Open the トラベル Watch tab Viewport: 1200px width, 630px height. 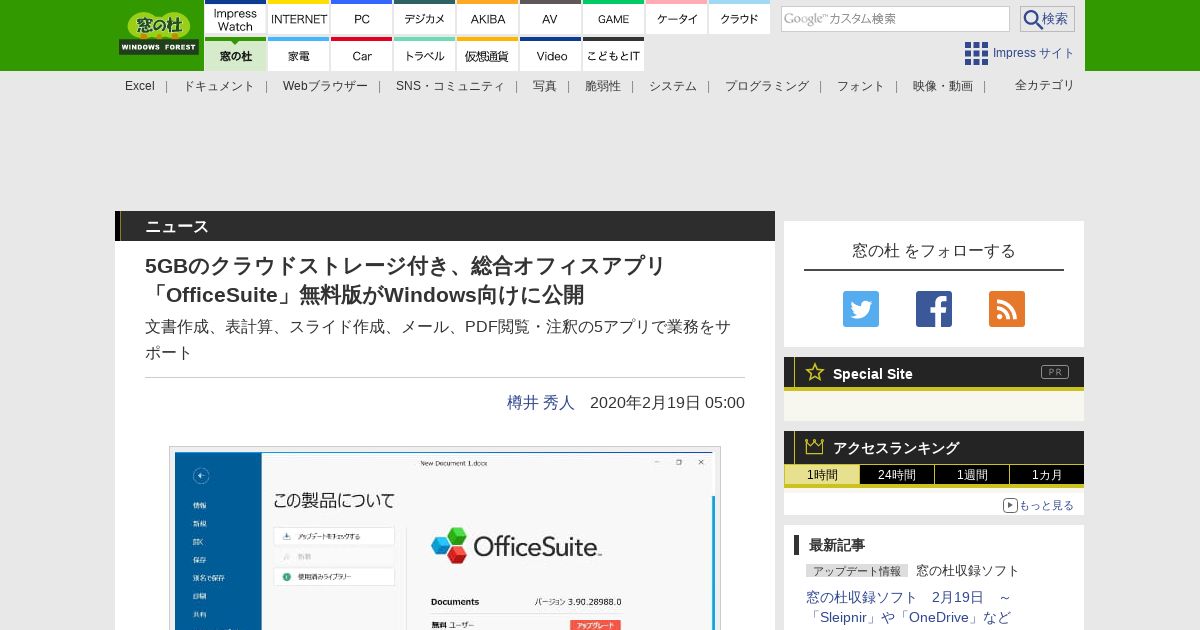click(x=425, y=54)
